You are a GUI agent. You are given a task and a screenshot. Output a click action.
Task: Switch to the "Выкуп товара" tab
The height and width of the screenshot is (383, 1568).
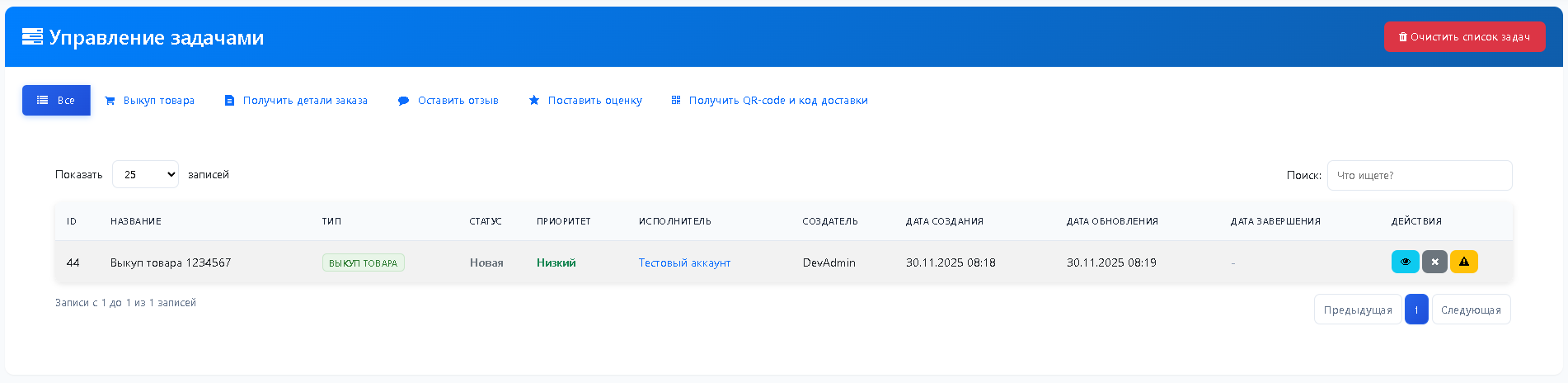pos(150,101)
